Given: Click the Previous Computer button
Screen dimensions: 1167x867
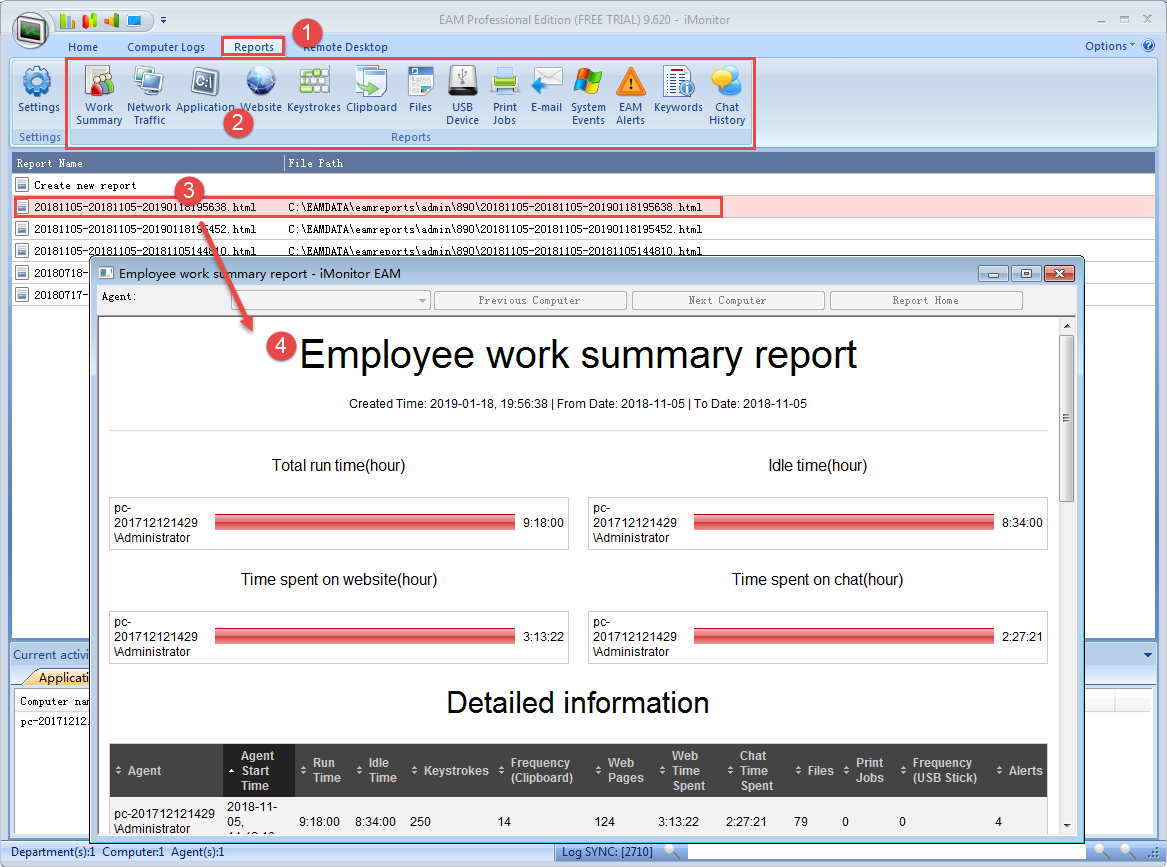Looking at the screenshot, I should click(530, 301).
